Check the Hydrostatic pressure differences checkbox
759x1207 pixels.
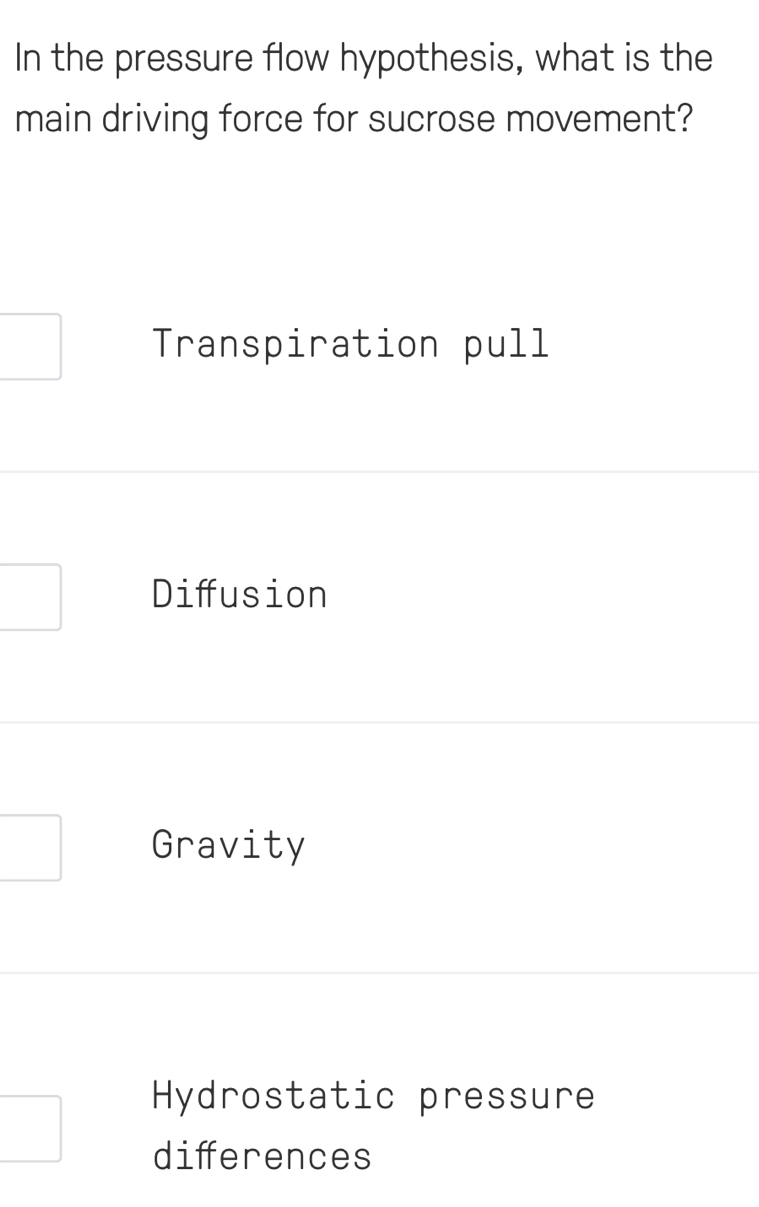pos(30,1127)
